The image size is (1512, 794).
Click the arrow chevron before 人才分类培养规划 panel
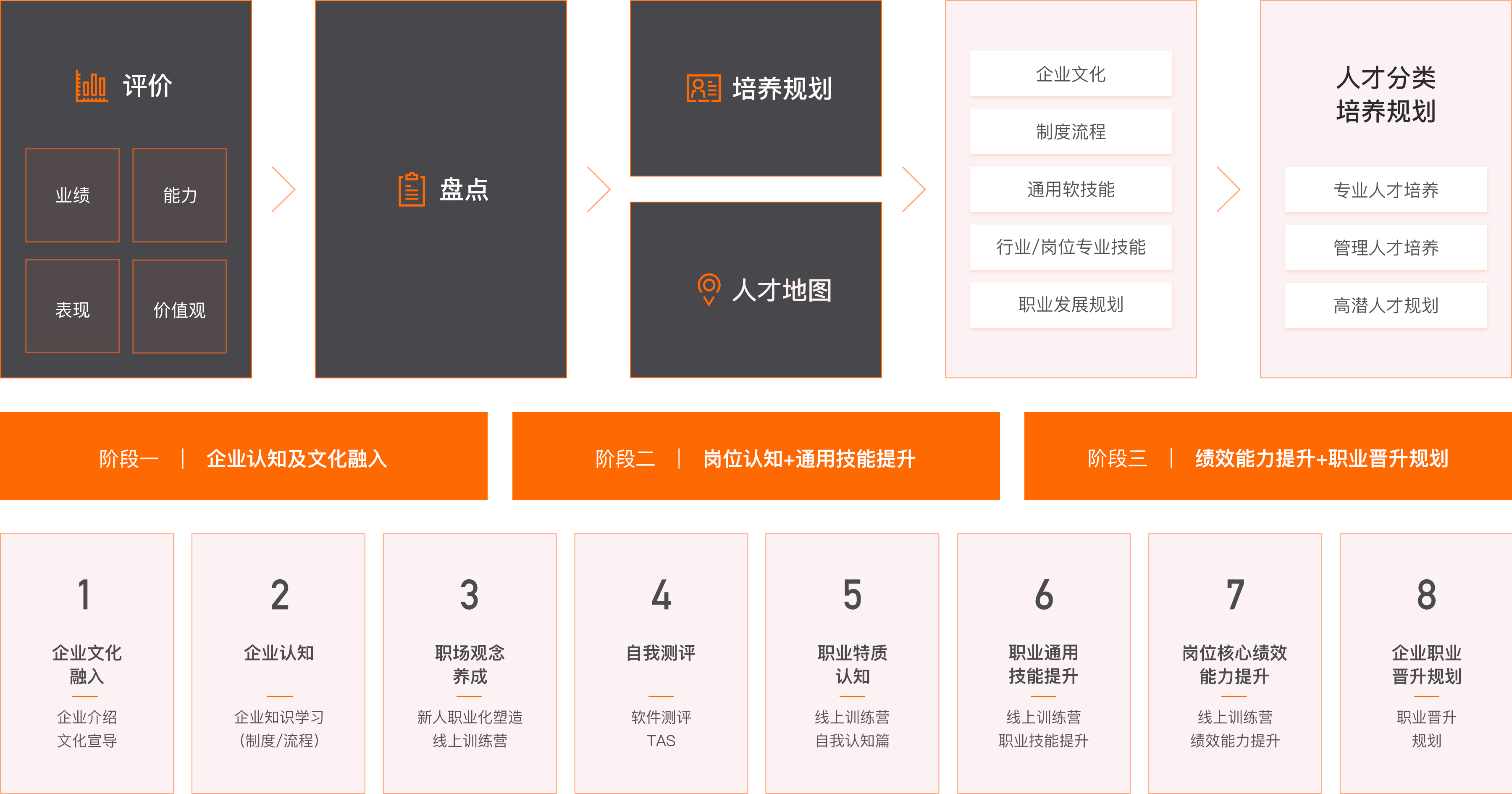pos(1228,189)
